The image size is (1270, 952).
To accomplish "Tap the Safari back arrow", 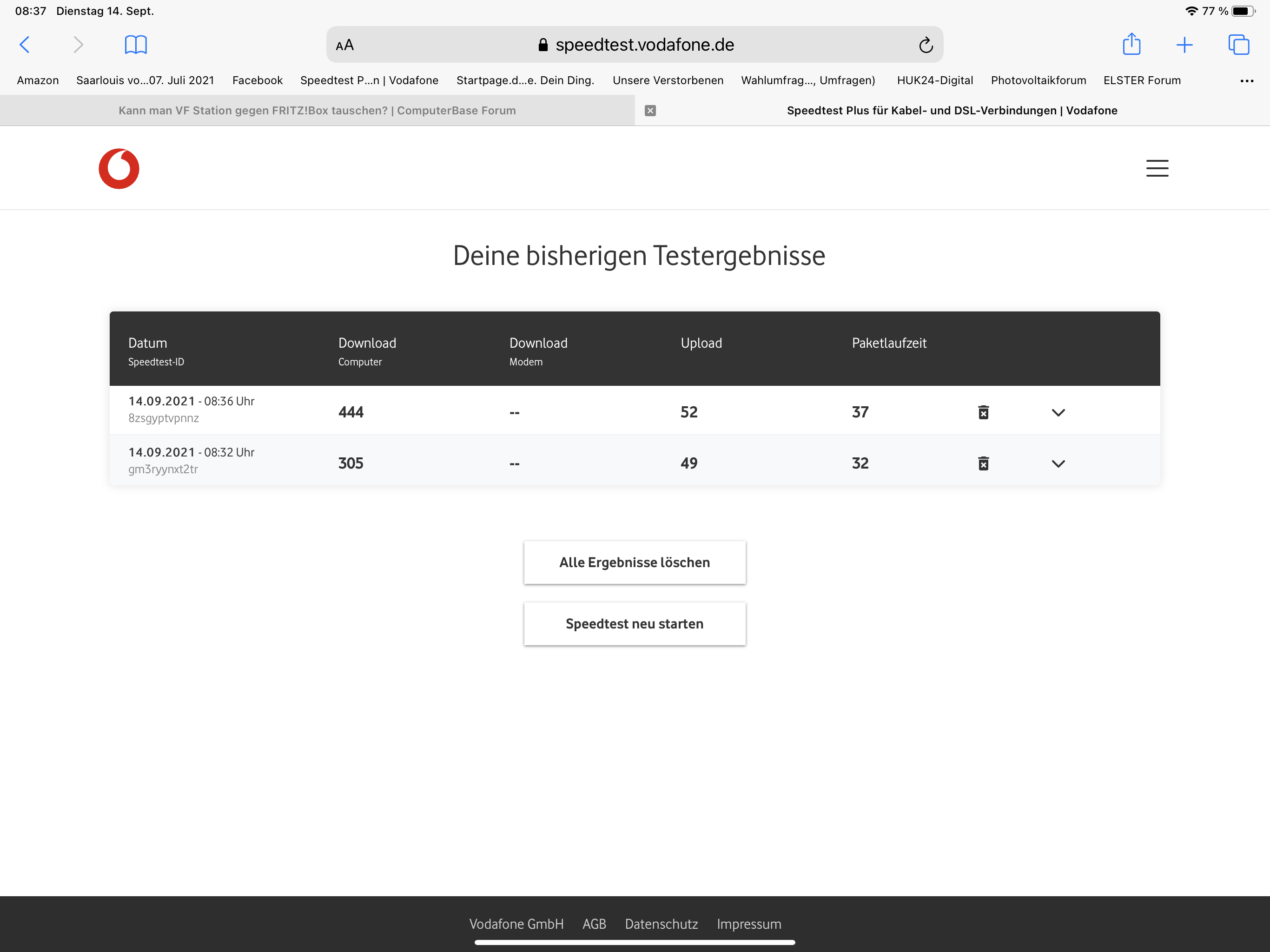I will tap(25, 44).
